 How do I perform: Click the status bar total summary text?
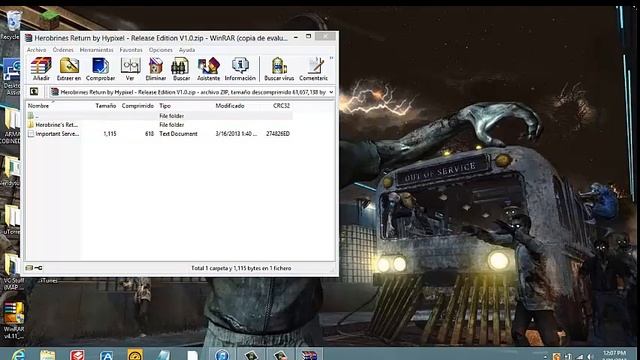[241, 268]
